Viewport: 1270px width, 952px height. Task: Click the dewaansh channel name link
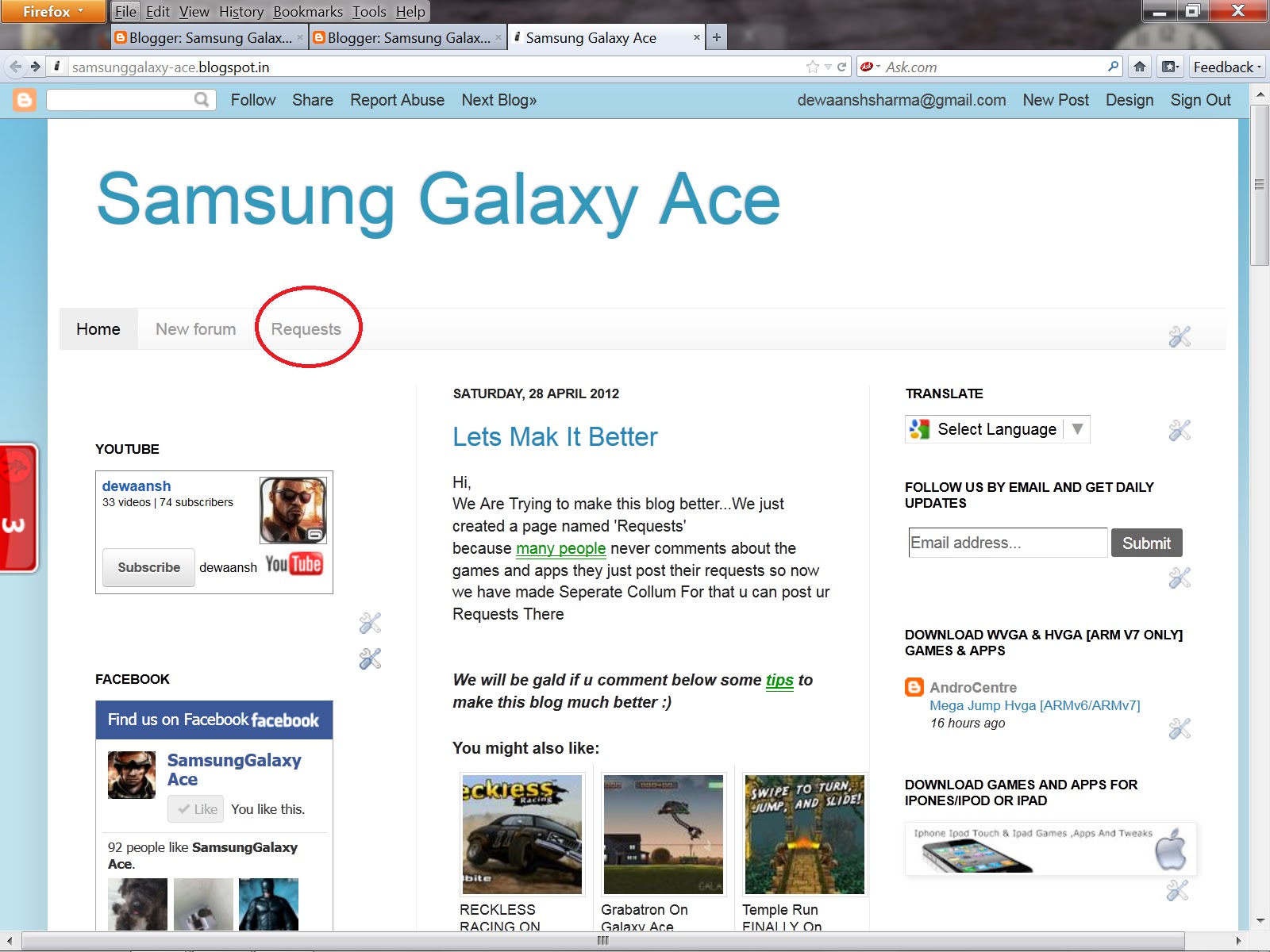point(137,486)
